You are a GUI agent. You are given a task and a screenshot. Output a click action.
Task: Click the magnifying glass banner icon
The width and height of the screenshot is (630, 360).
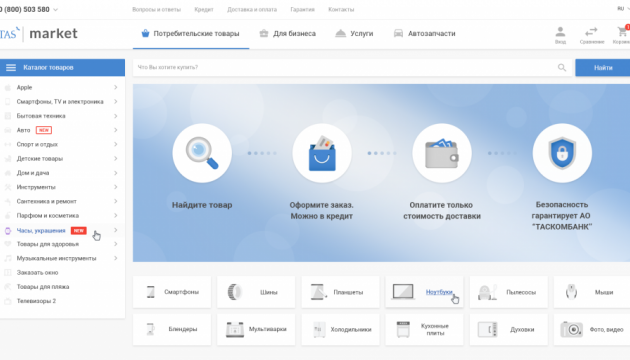[x=202, y=153]
